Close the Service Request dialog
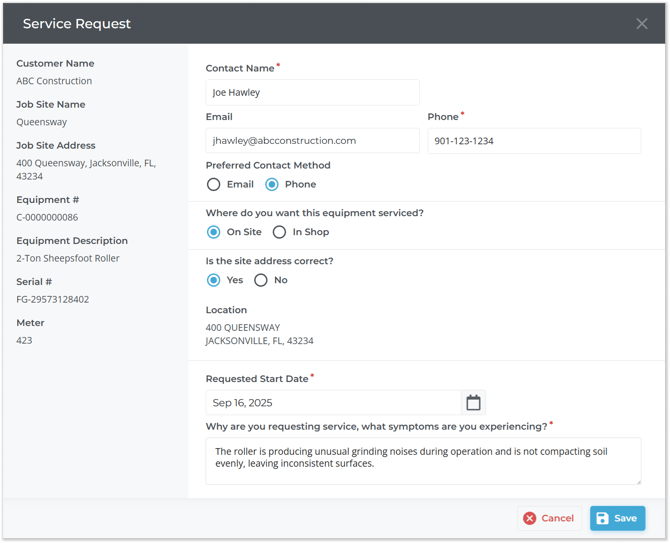The width and height of the screenshot is (670, 543). coord(641,23)
